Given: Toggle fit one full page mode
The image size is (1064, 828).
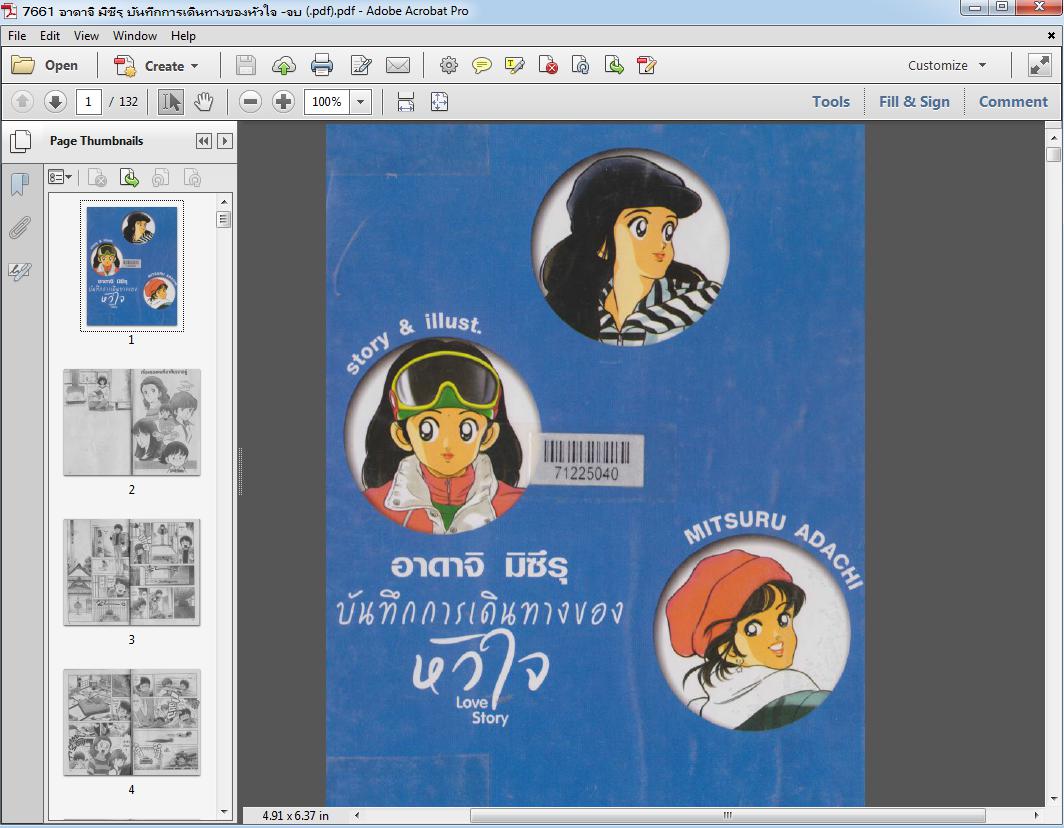Looking at the screenshot, I should 439,102.
